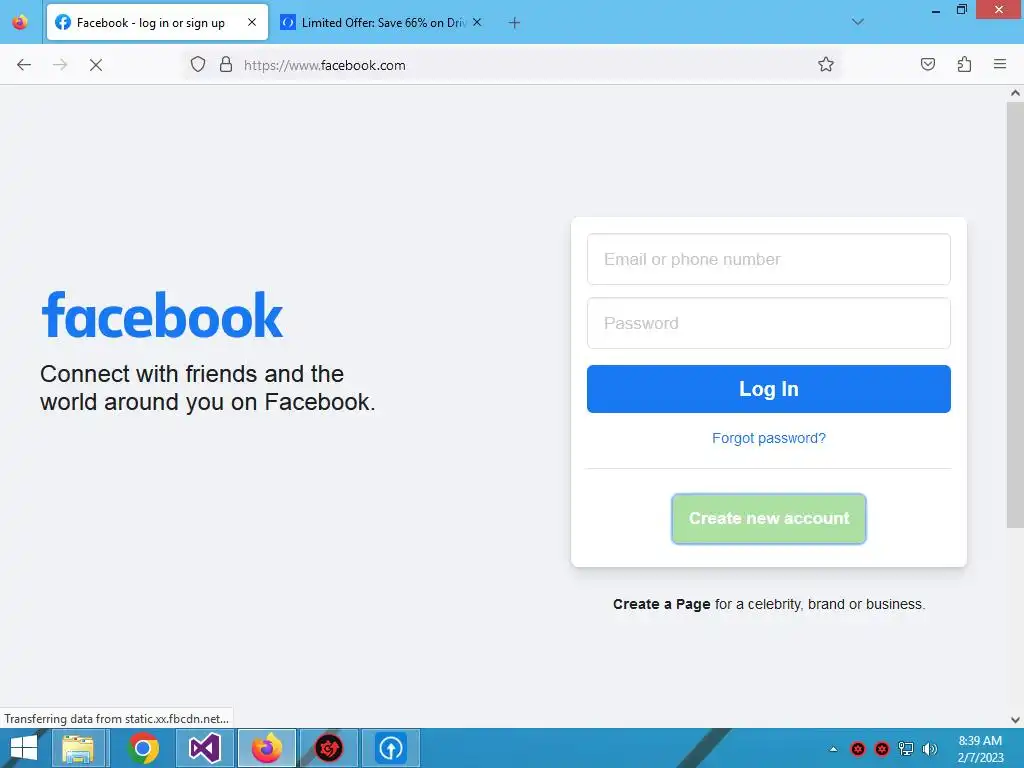Open the Save to Pocket icon

[x=927, y=64]
